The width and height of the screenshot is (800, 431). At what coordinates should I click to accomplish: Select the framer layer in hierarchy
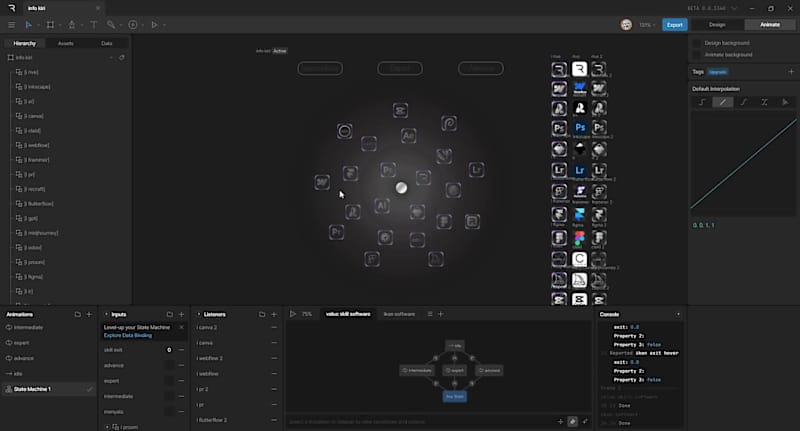[x=66, y=160]
